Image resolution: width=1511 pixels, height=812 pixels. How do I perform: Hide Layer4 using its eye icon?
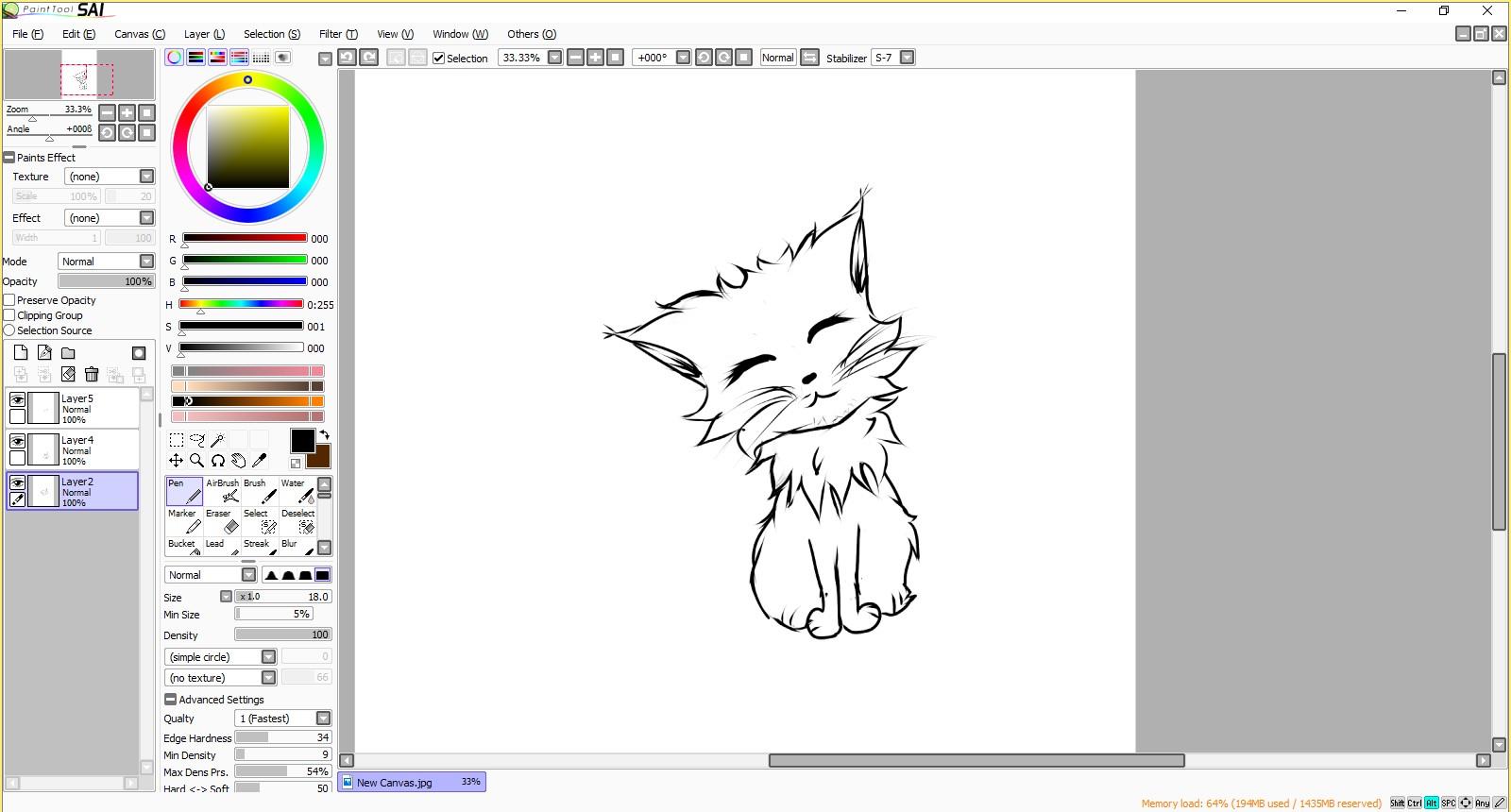coord(17,442)
